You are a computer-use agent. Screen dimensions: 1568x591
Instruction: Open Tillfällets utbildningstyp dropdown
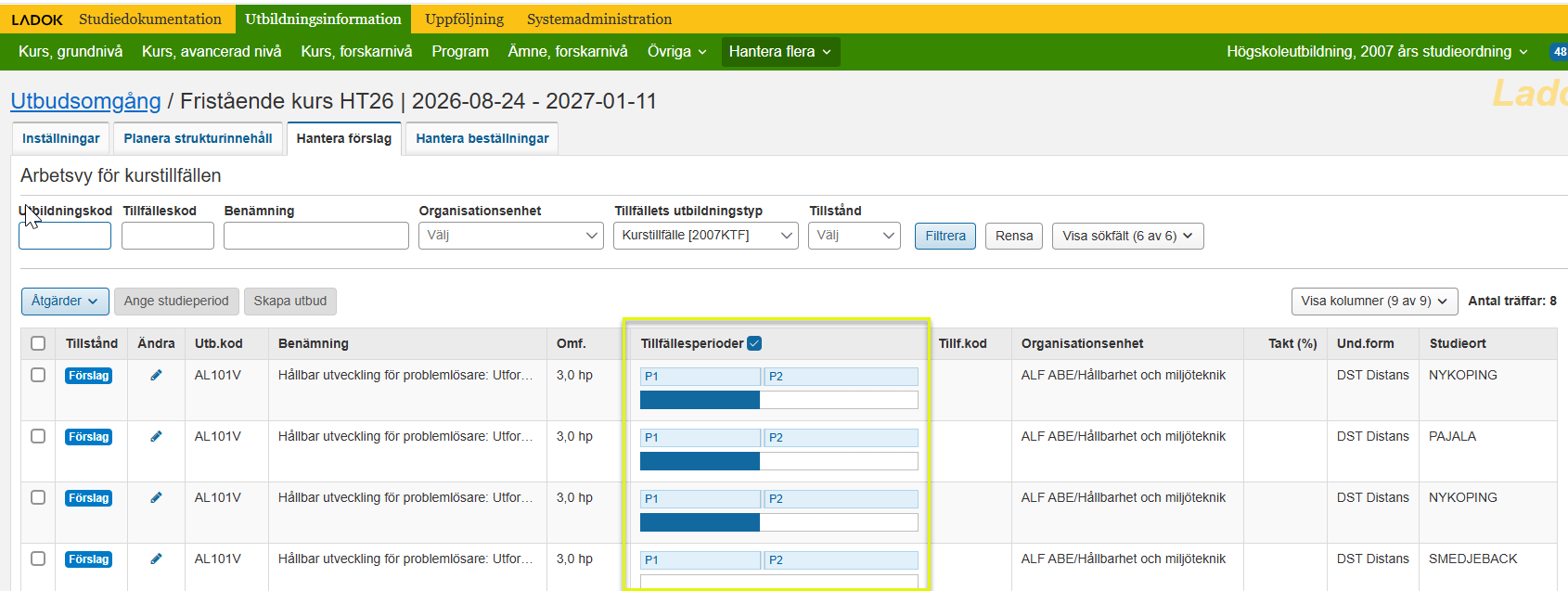pyautogui.click(x=706, y=236)
